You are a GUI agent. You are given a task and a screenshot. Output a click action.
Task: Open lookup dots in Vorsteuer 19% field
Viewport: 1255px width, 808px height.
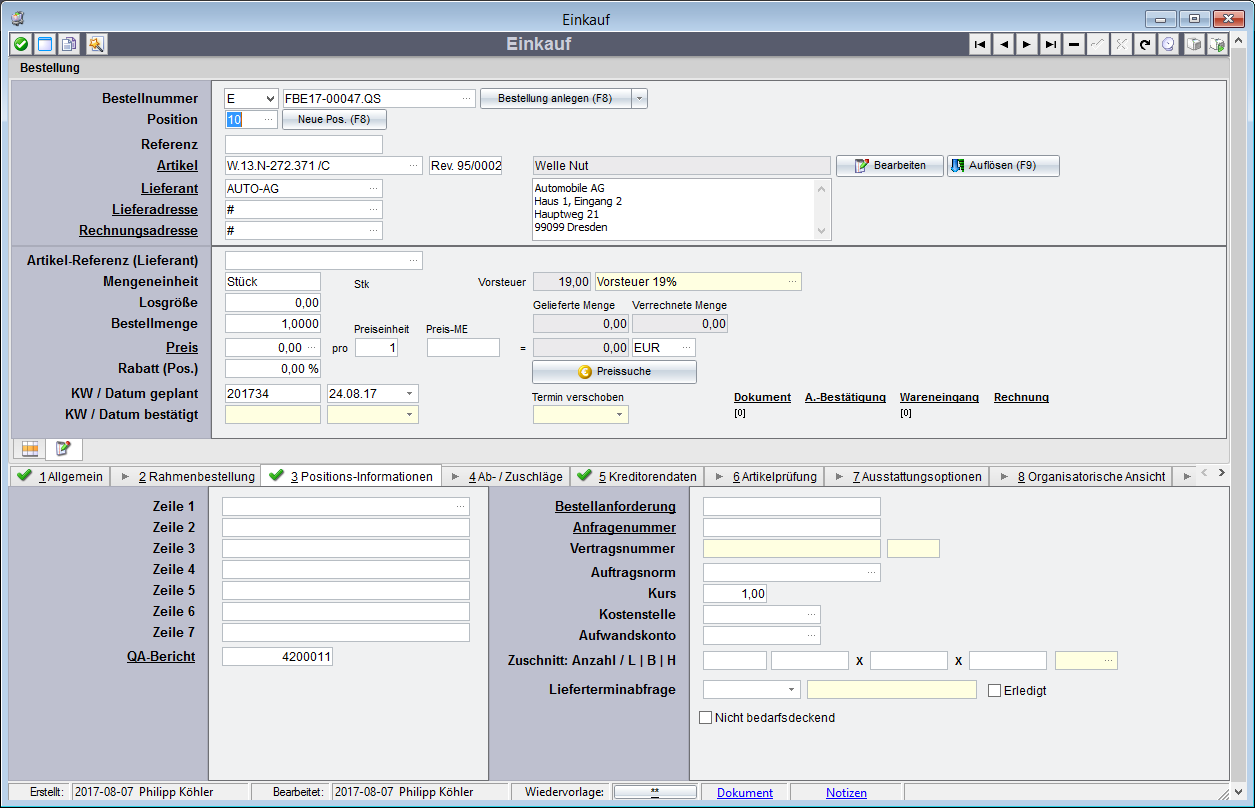[x=793, y=282]
